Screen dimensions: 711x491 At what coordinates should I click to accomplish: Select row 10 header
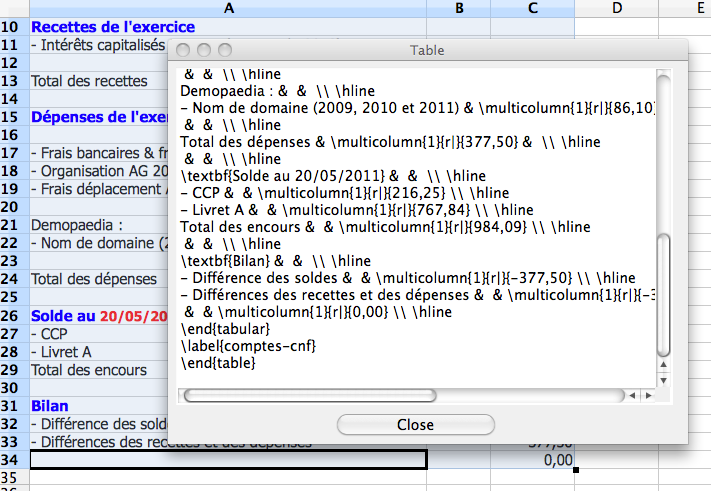tap(14, 27)
